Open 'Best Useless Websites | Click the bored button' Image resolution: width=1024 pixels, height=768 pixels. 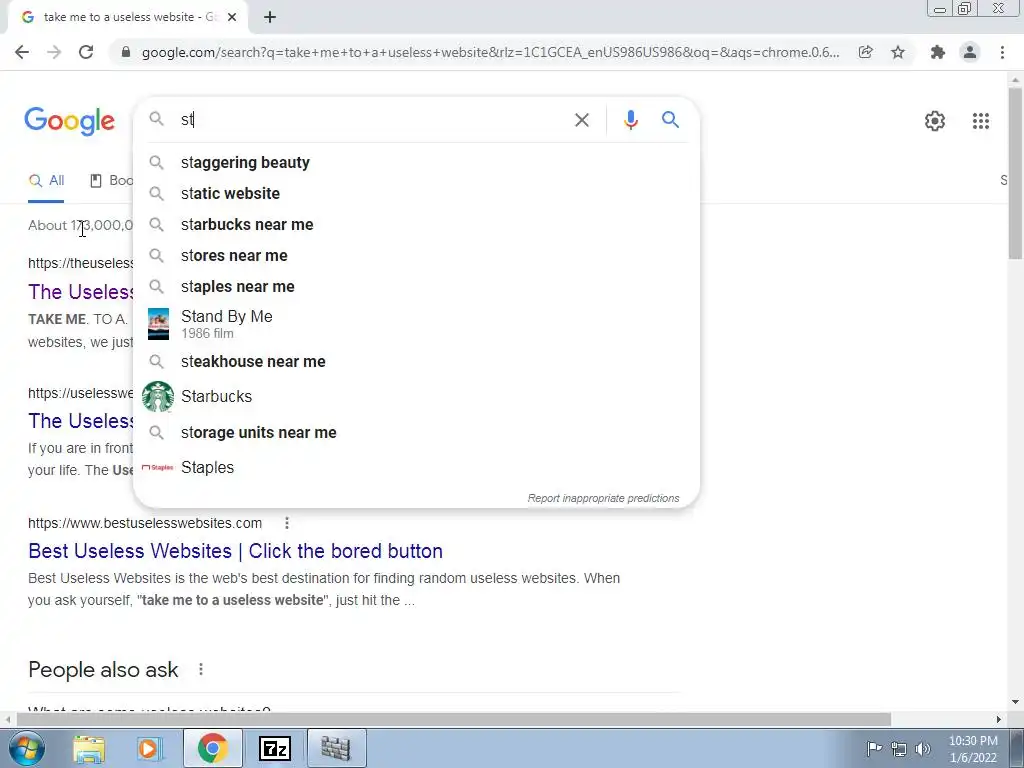[236, 551]
